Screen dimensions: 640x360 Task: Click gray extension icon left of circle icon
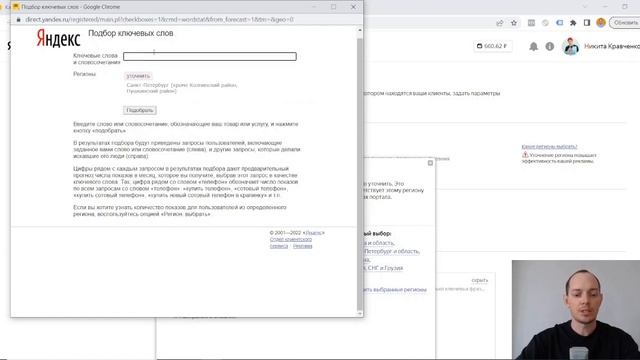(531, 23)
